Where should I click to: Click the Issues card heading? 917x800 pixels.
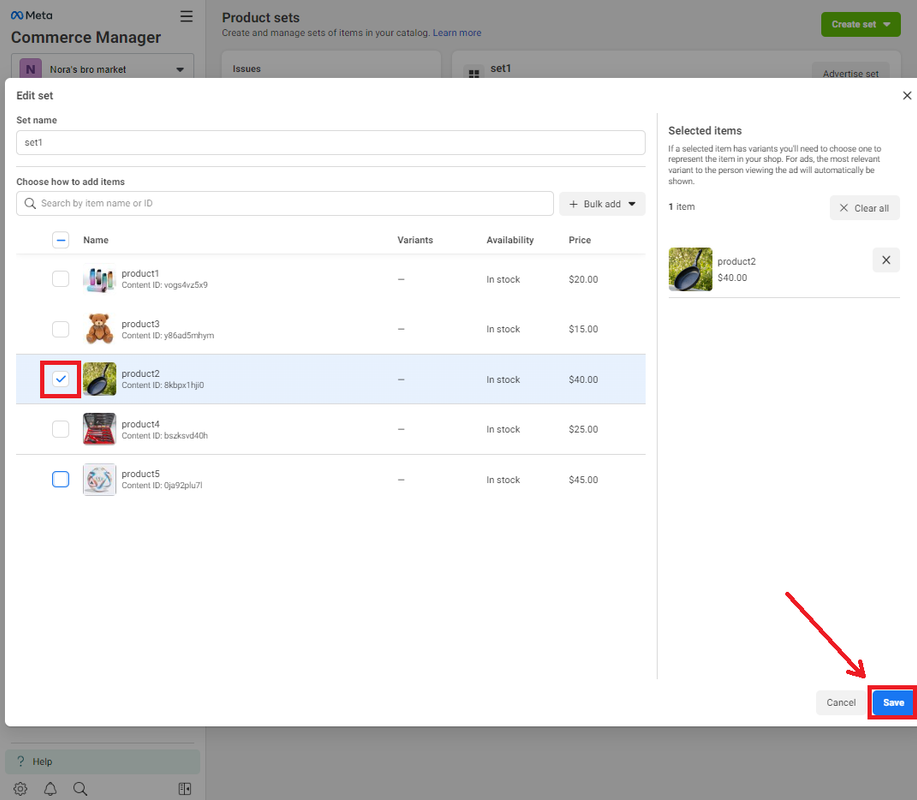247,68
